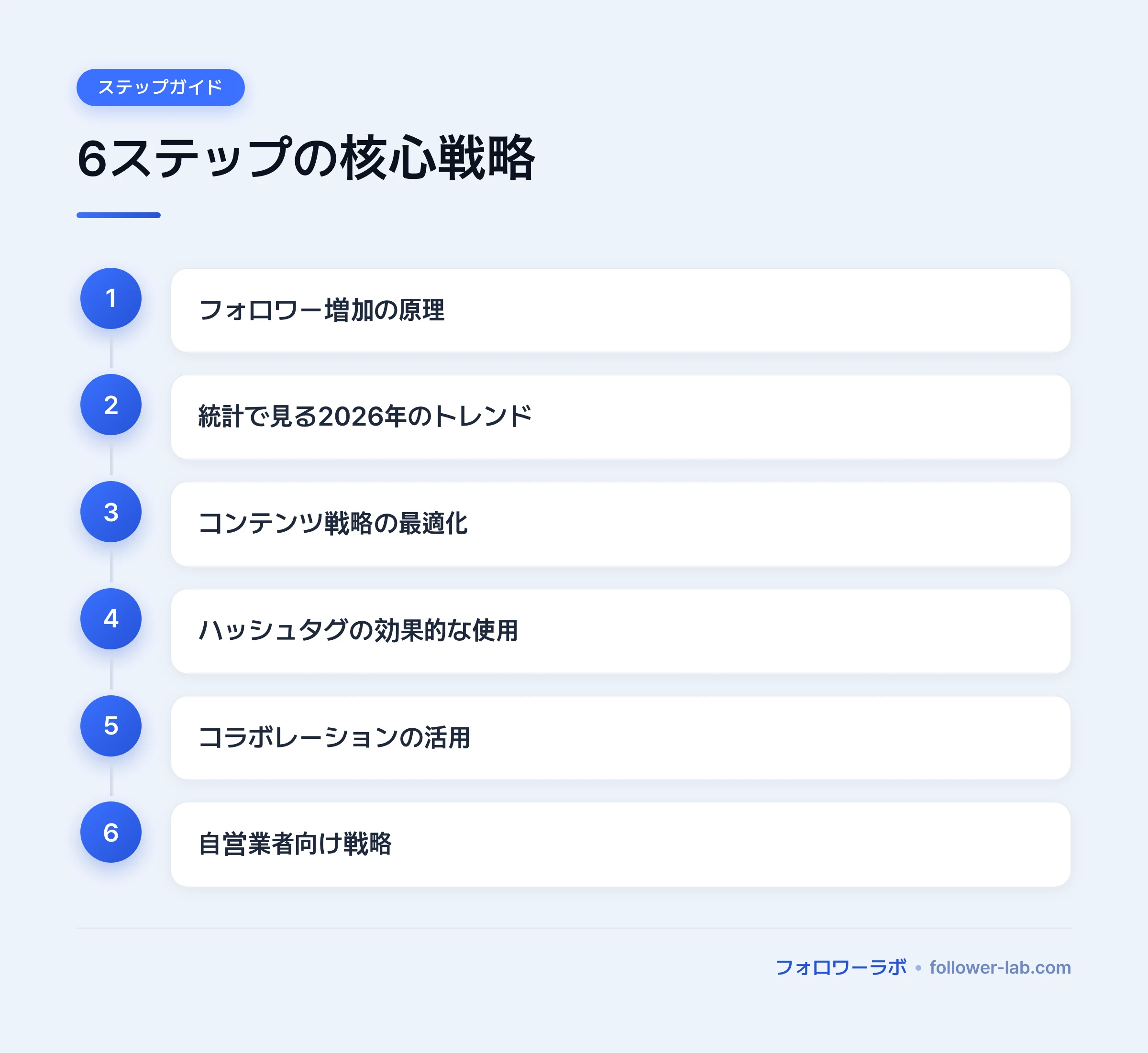Click the number 5 step circle
Image resolution: width=1148 pixels, height=1053 pixels.
tap(110, 726)
